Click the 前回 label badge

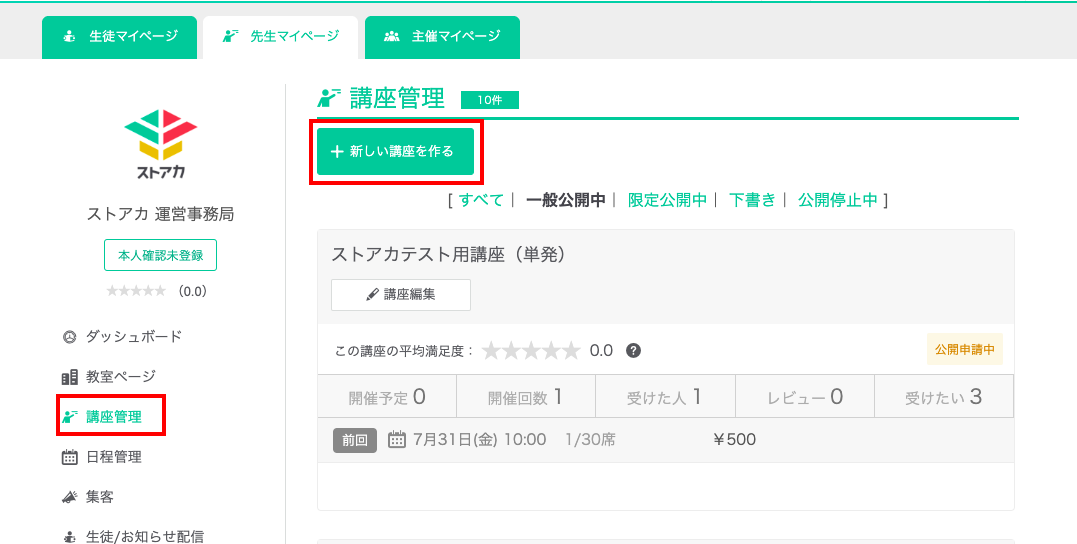355,440
